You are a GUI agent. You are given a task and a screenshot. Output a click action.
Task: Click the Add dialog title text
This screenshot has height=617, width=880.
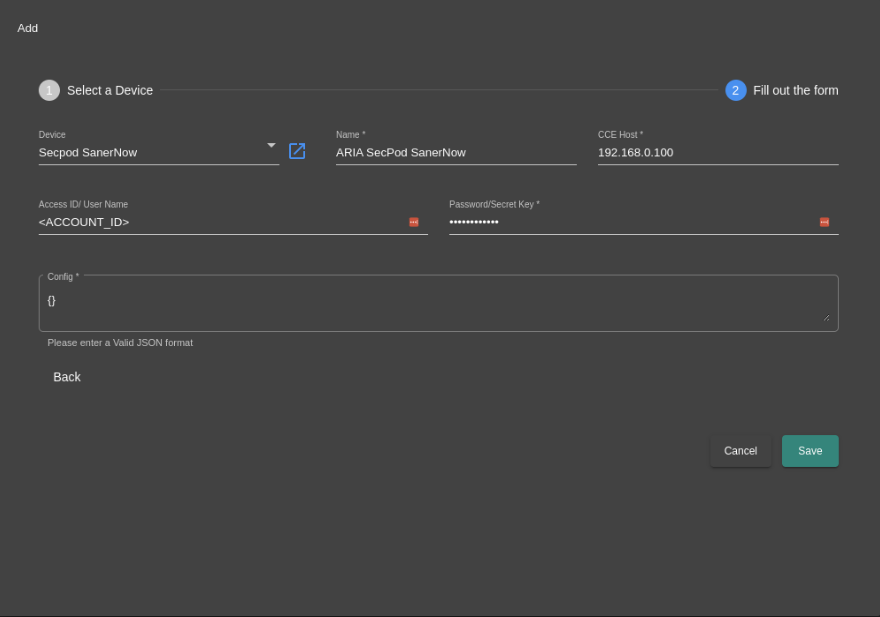point(28,28)
